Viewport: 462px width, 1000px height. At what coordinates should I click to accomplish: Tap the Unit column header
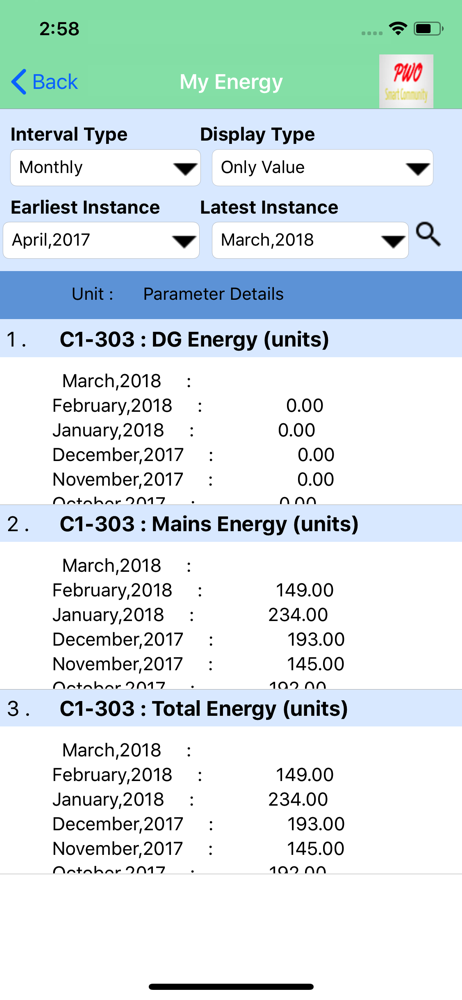93,294
